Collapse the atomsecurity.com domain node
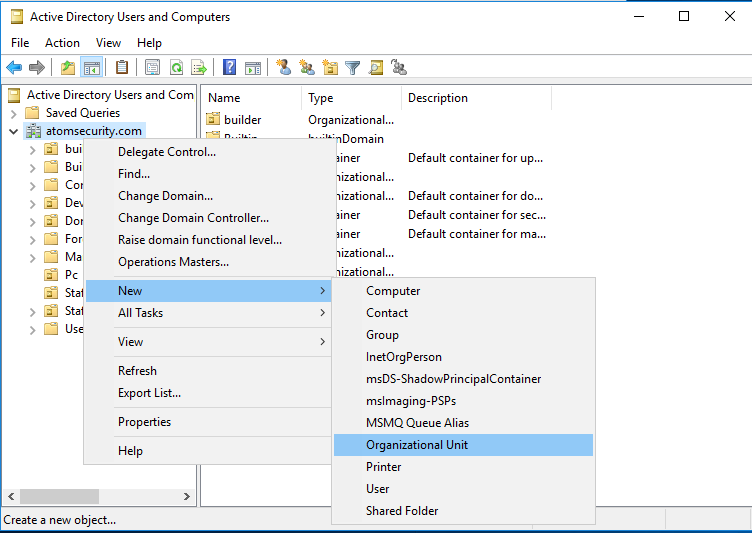753x533 pixels. coord(14,131)
